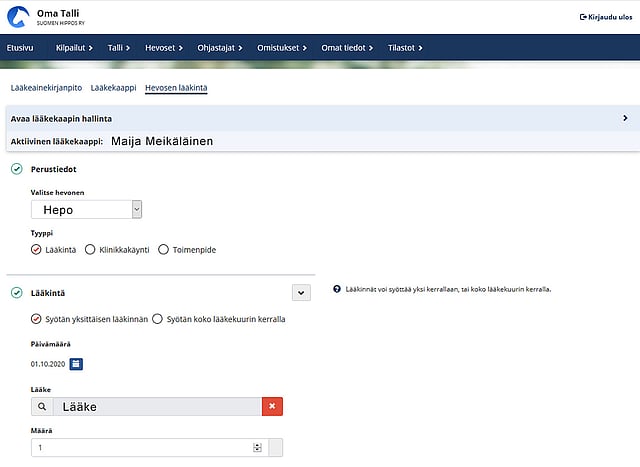Click the search magnifier in Lääke field
Screen dimensions: 640x467
coord(42,407)
